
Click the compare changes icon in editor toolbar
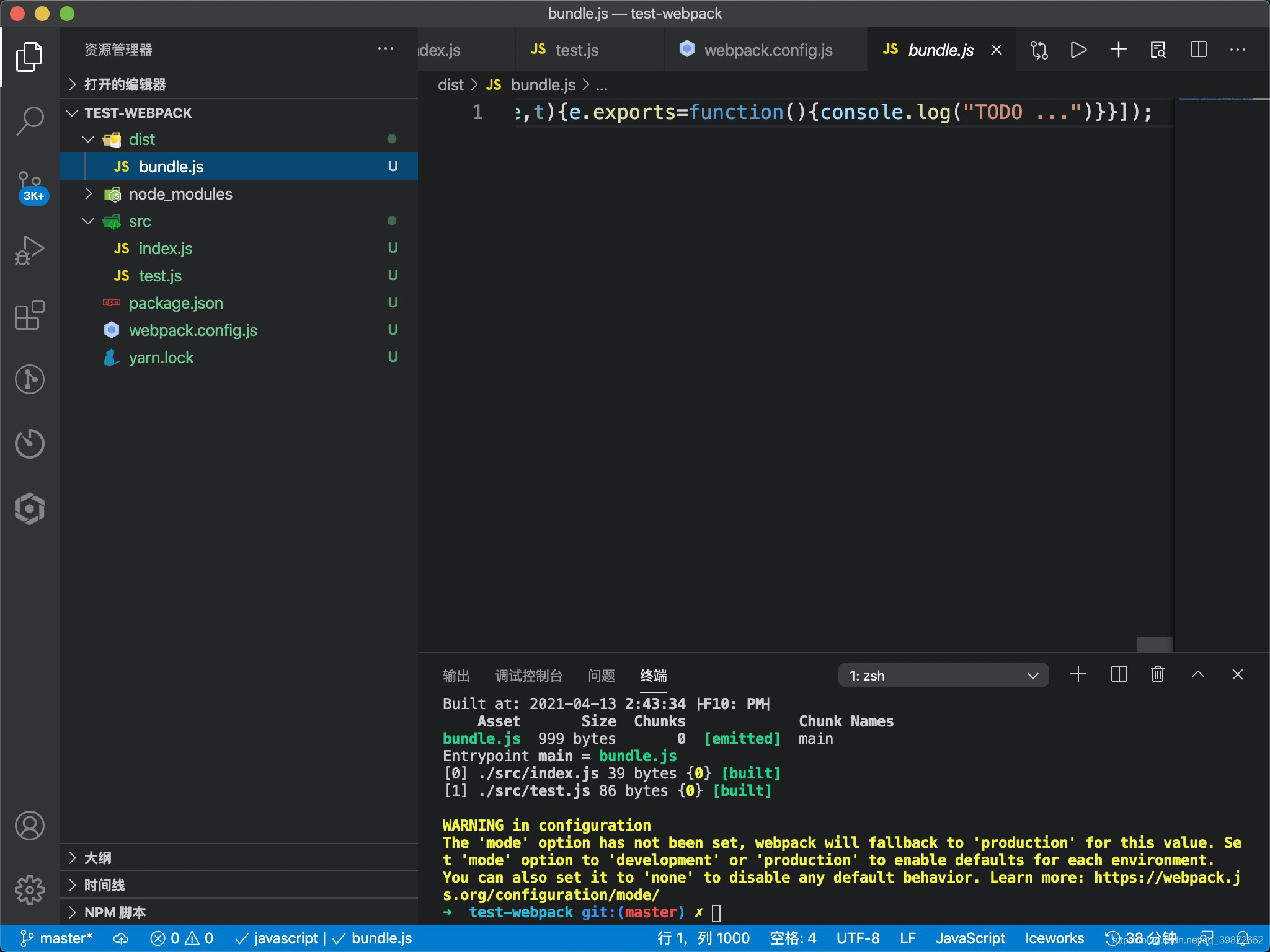pyautogui.click(x=1039, y=50)
